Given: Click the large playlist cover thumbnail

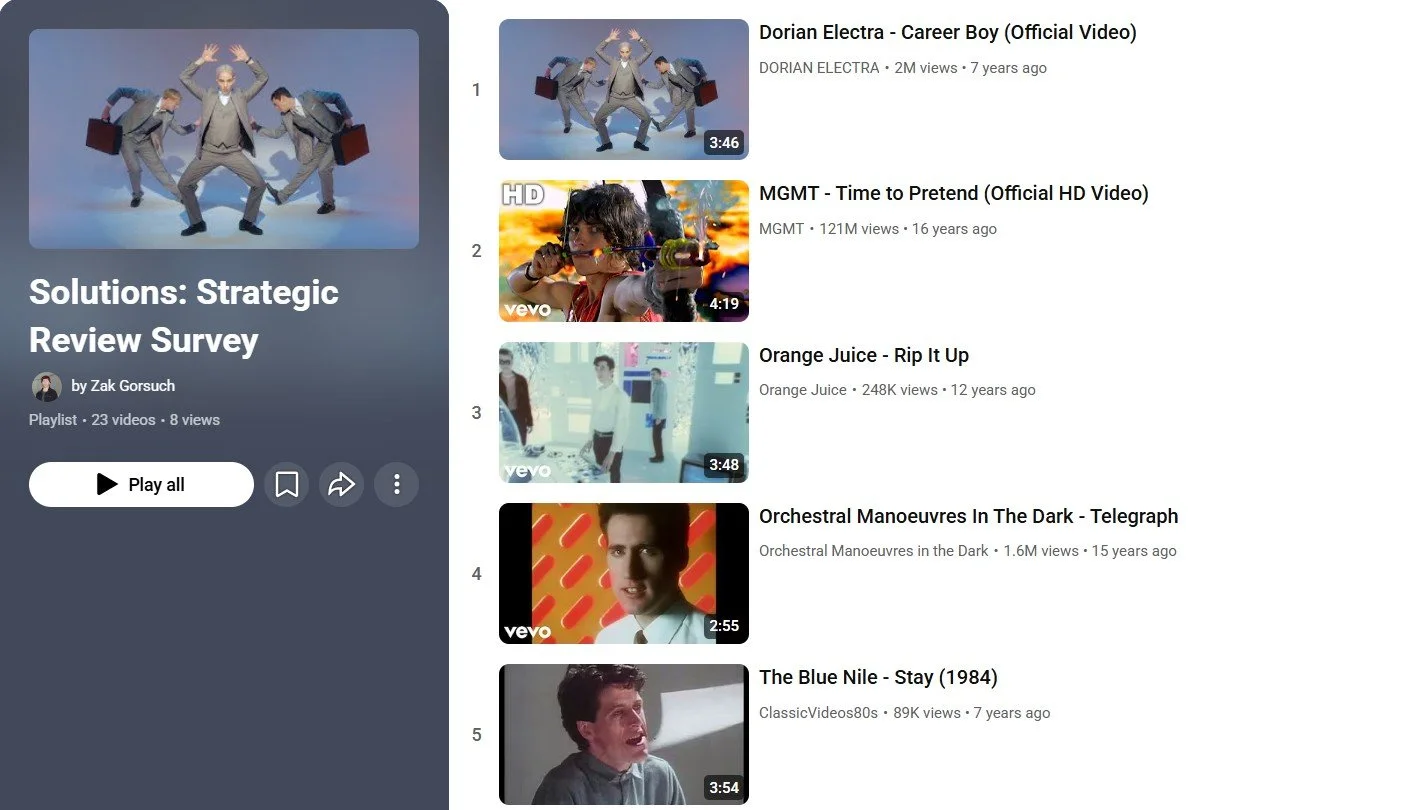Looking at the screenshot, I should point(224,139).
